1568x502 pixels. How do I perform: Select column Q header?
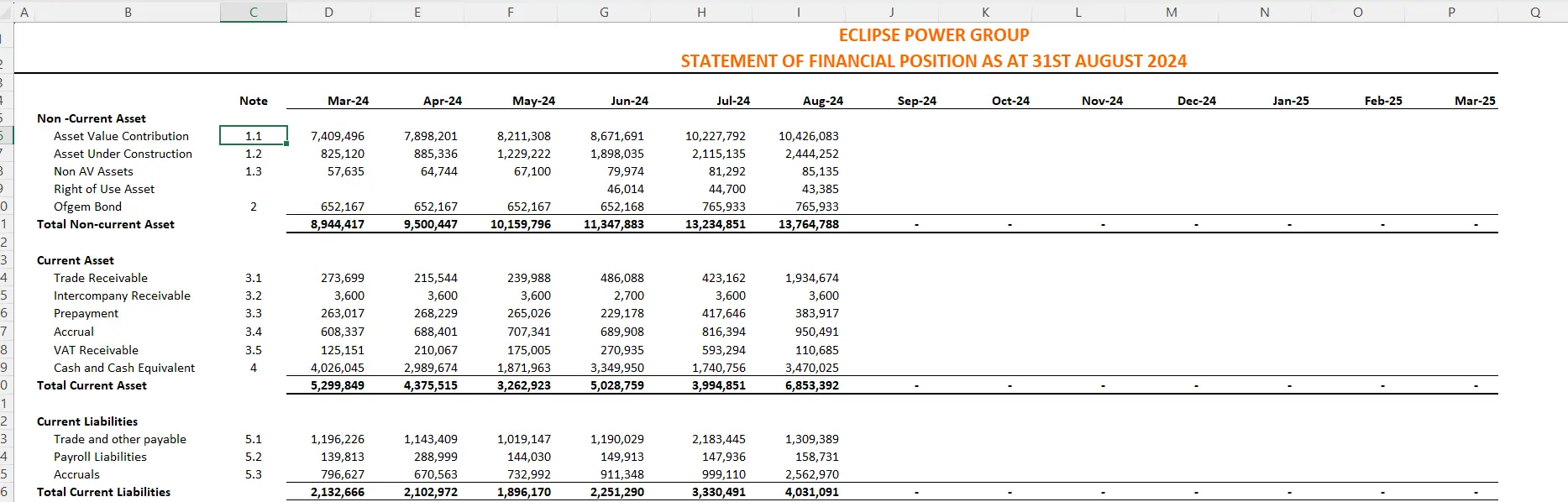coord(1535,12)
